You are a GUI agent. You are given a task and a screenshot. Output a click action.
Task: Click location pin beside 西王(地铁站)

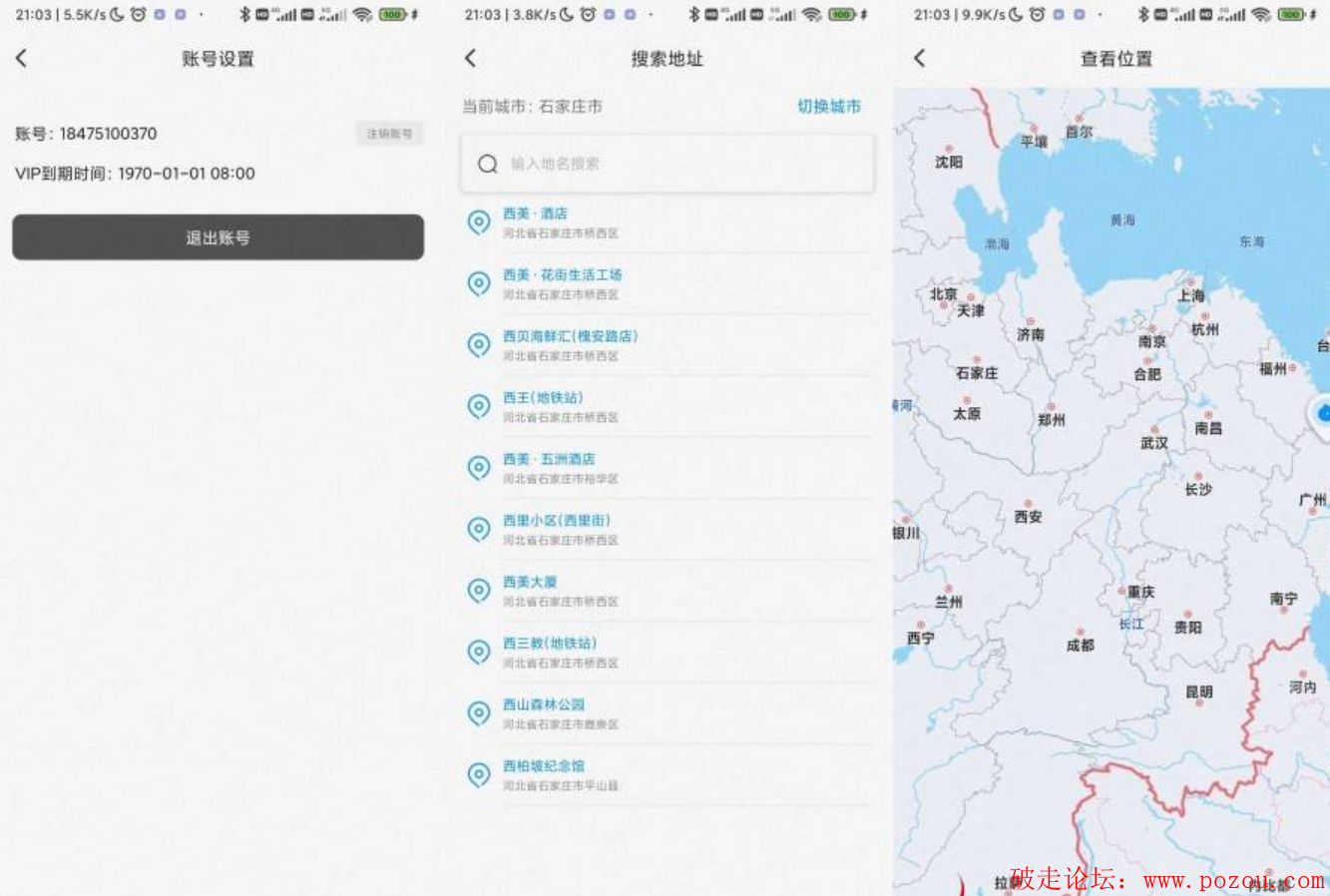479,406
